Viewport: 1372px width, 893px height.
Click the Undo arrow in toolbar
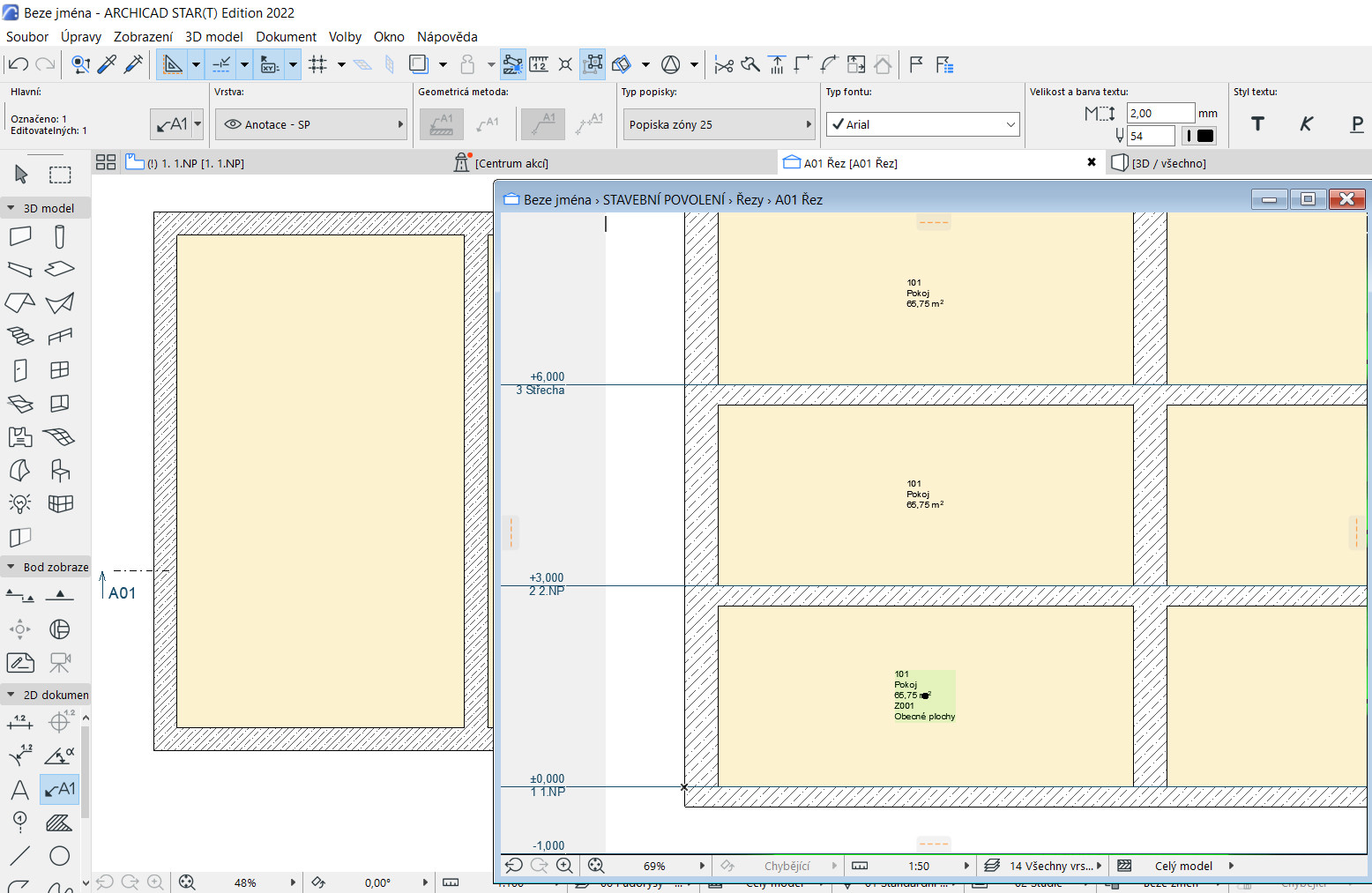coord(18,64)
